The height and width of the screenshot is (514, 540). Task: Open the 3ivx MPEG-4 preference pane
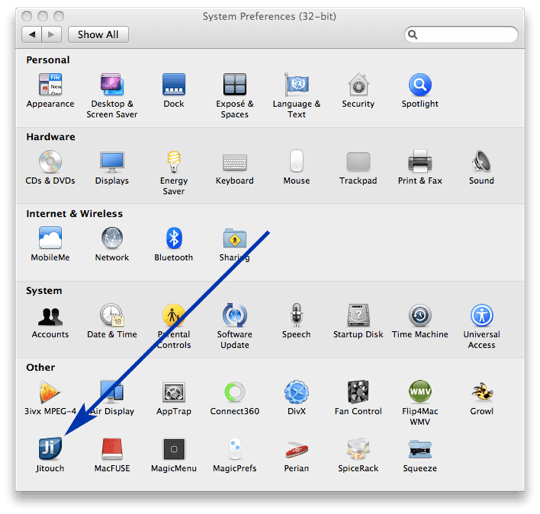click(x=50, y=398)
